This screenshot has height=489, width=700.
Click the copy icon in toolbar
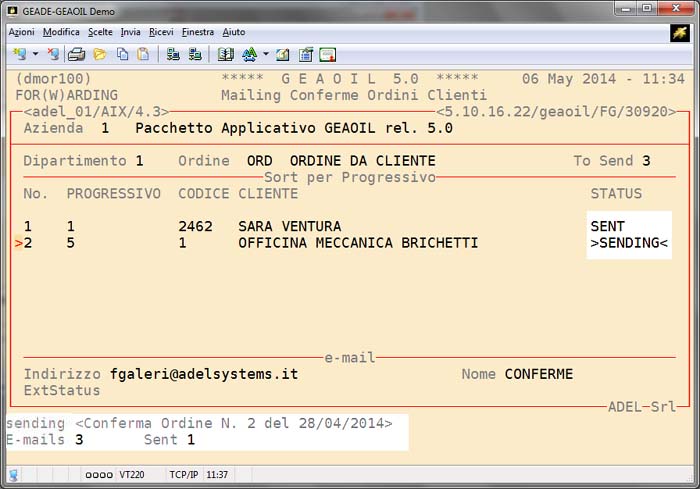coord(122,54)
